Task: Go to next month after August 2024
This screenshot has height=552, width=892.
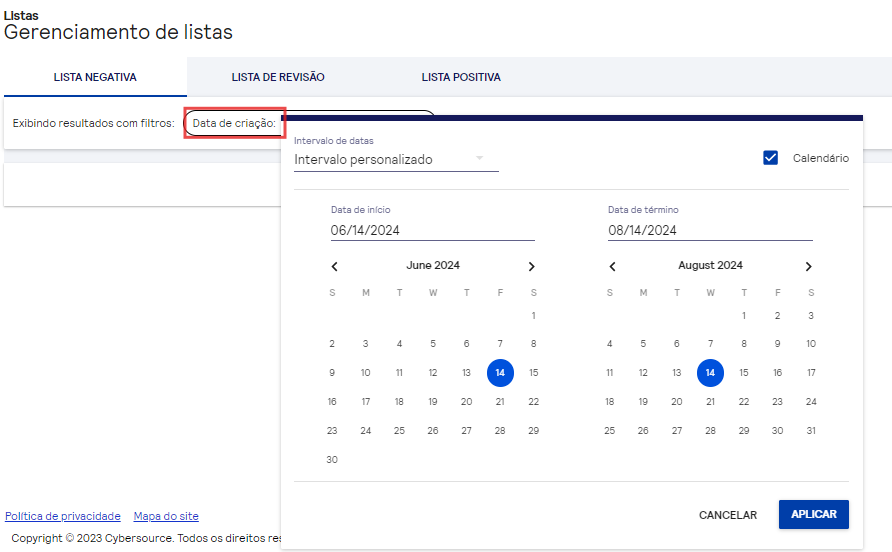Action: tap(808, 266)
